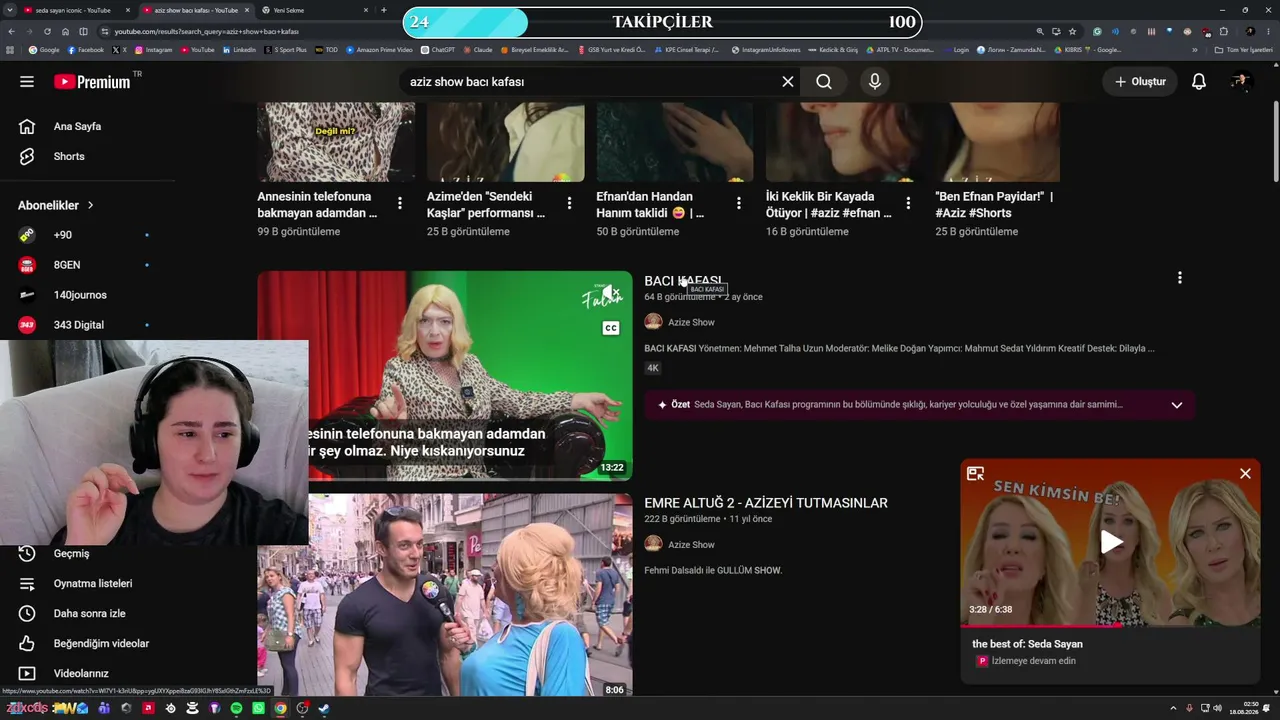The width and height of the screenshot is (1280, 720).
Task: Close the miniplayer
Action: 1245,474
